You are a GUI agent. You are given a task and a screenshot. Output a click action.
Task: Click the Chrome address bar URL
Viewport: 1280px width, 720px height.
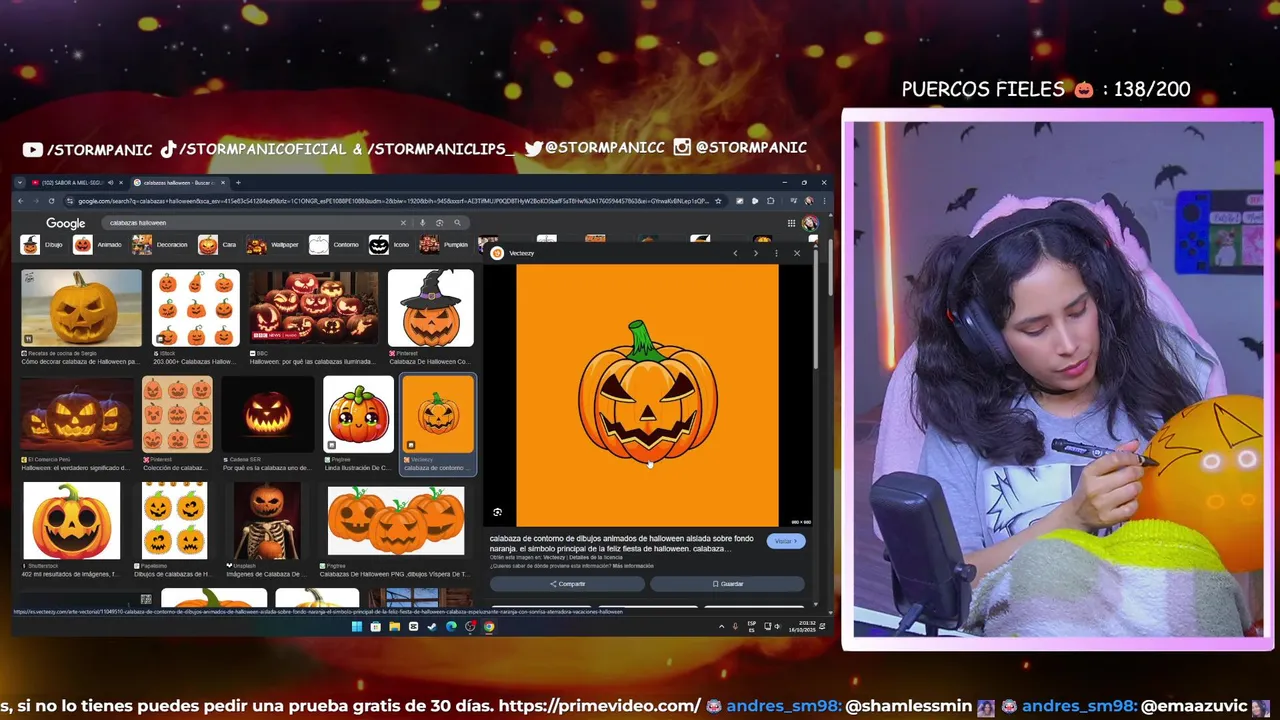pos(393,201)
